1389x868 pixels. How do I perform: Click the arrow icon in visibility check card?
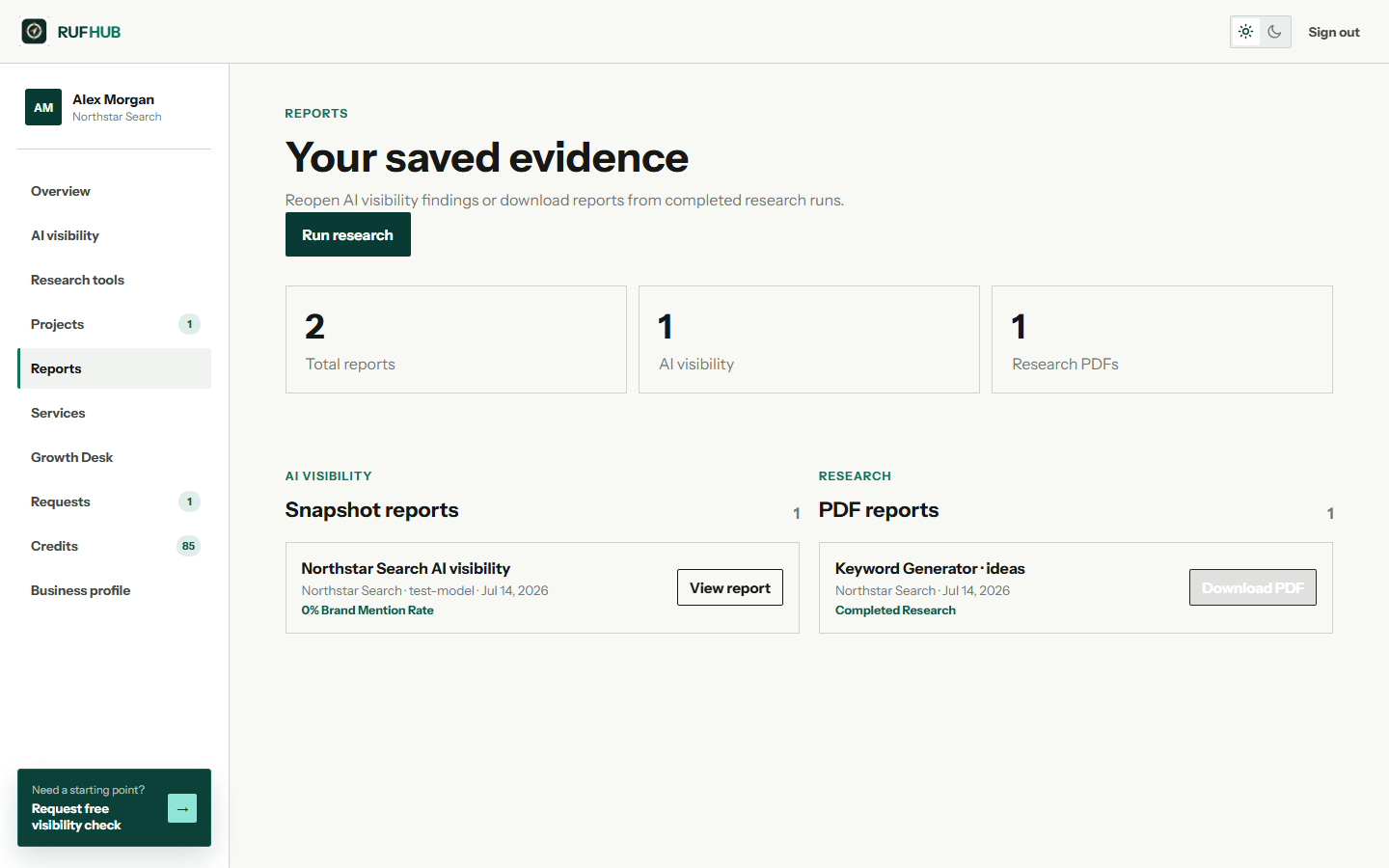[x=182, y=808]
